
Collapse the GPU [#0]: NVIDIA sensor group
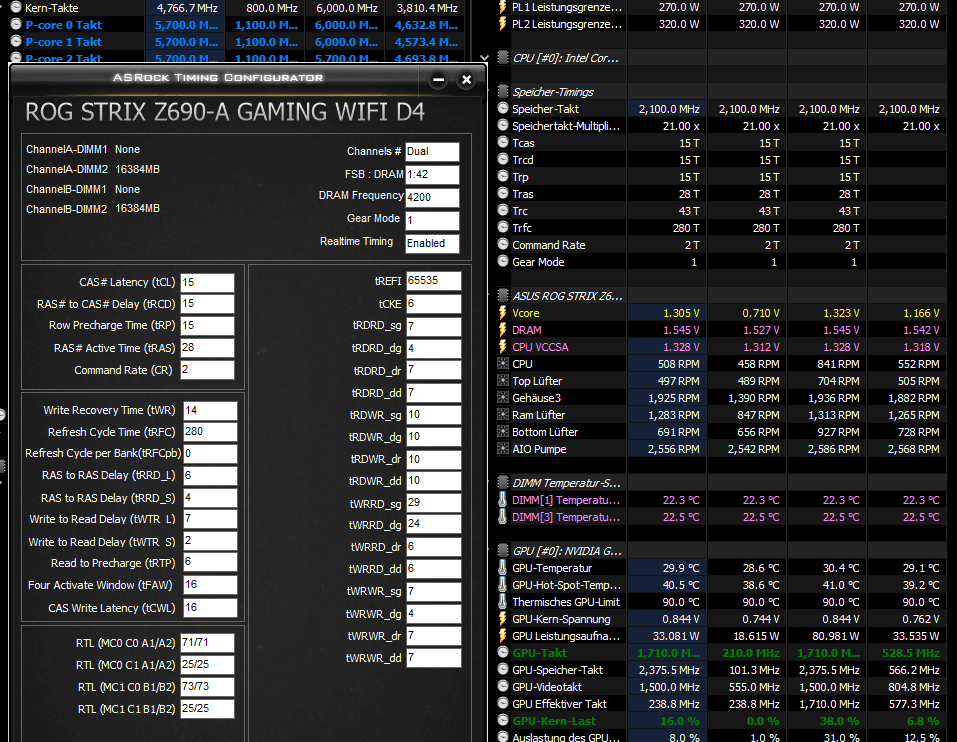point(503,550)
